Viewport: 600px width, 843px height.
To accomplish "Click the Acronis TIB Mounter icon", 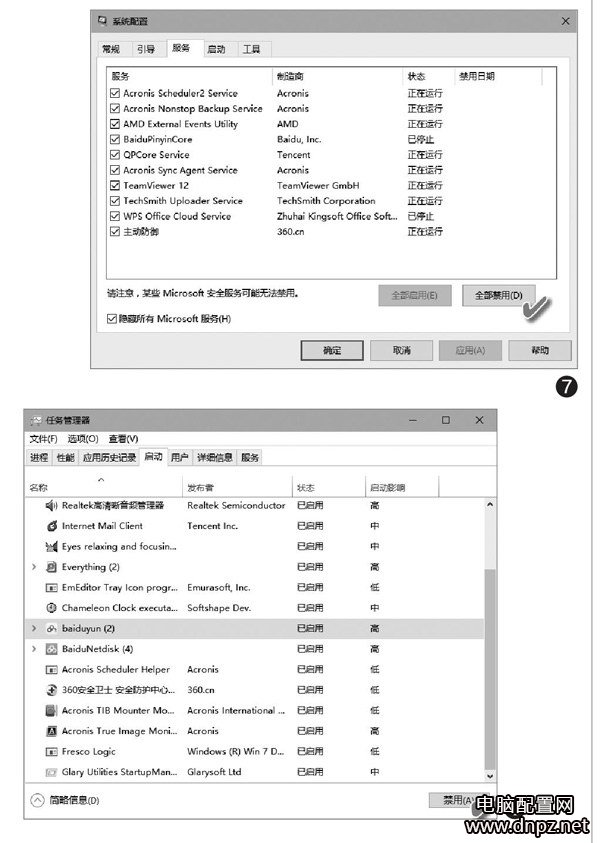I will 52,711.
